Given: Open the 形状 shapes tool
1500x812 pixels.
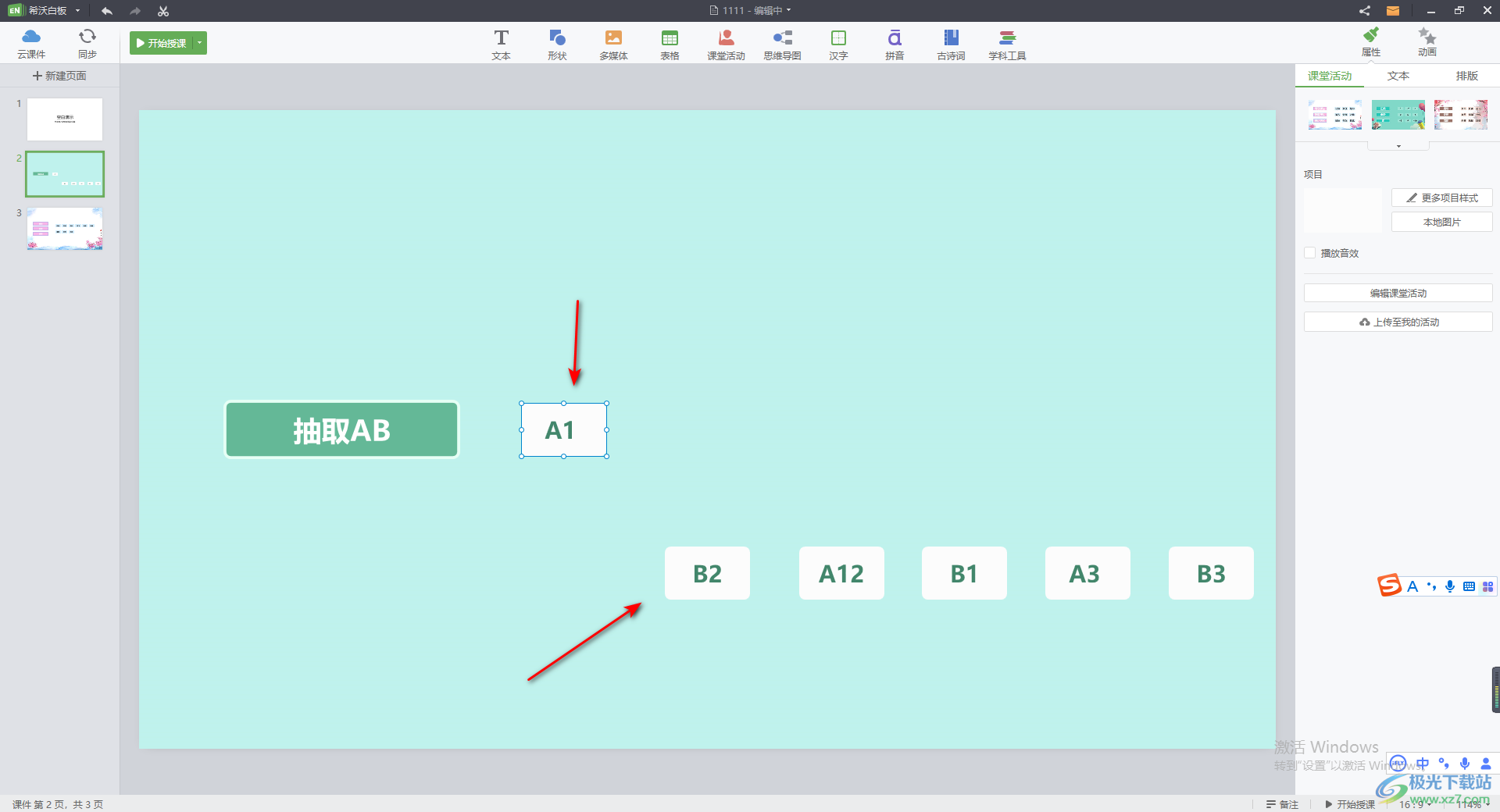Looking at the screenshot, I should click(x=557, y=45).
